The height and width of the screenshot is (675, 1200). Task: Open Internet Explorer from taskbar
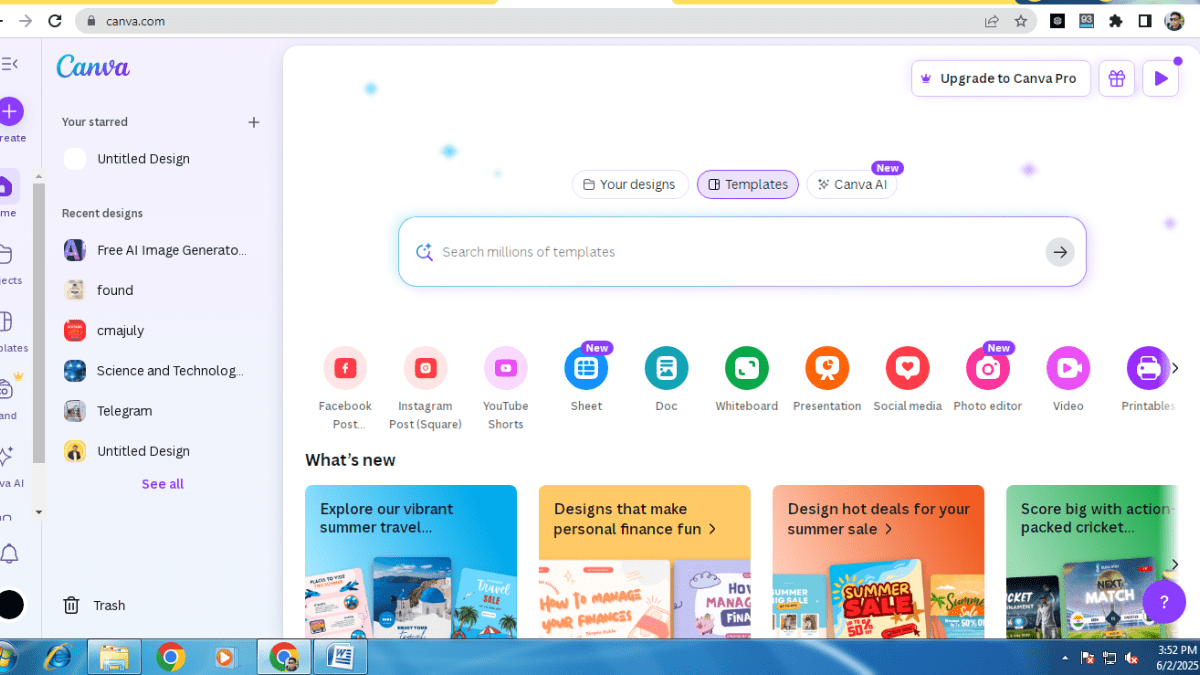pyautogui.click(x=59, y=657)
